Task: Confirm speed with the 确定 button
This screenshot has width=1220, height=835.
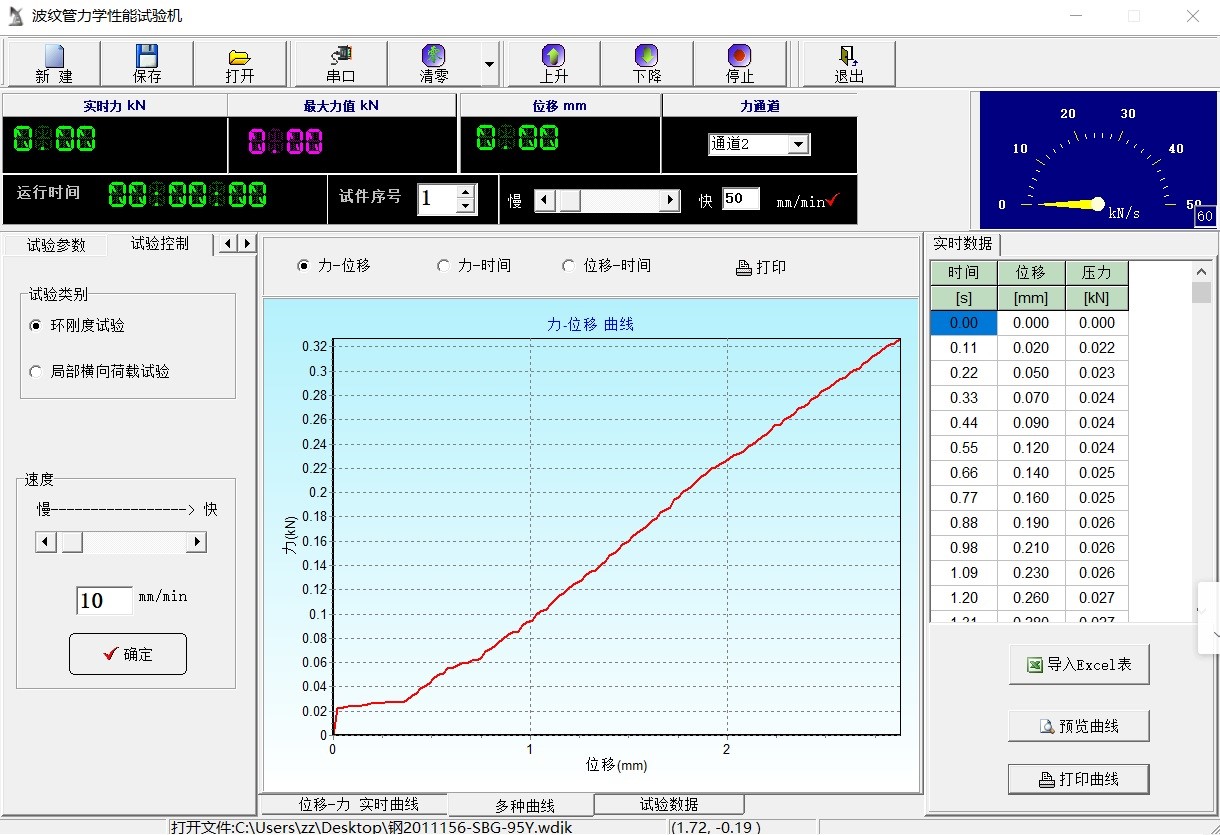Action: point(128,654)
